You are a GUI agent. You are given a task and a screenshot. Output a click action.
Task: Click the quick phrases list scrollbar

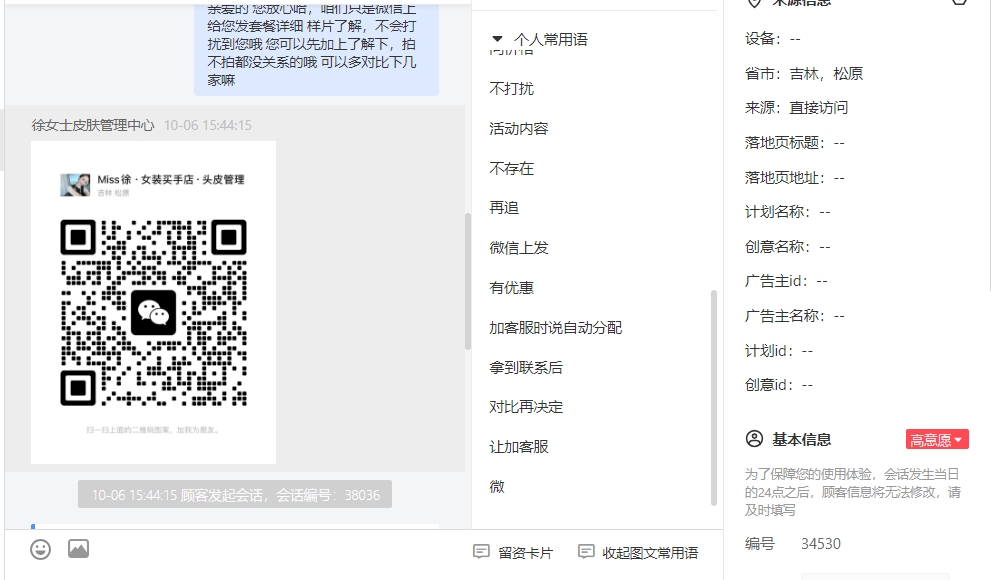click(714, 397)
